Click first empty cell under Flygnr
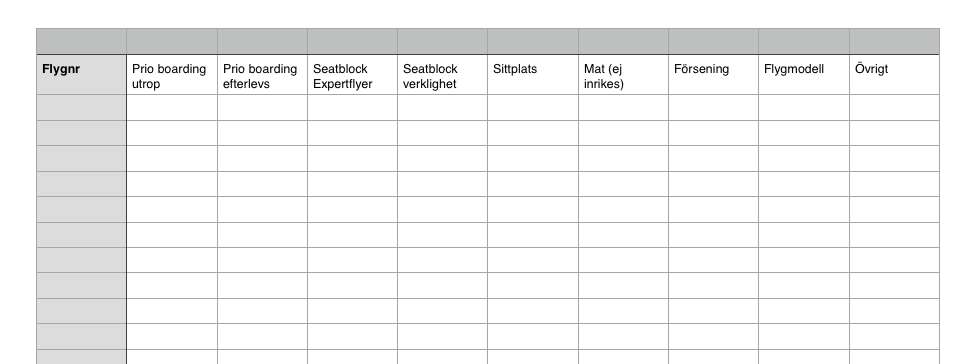The width and height of the screenshot is (970, 364). pyautogui.click(x=82, y=108)
